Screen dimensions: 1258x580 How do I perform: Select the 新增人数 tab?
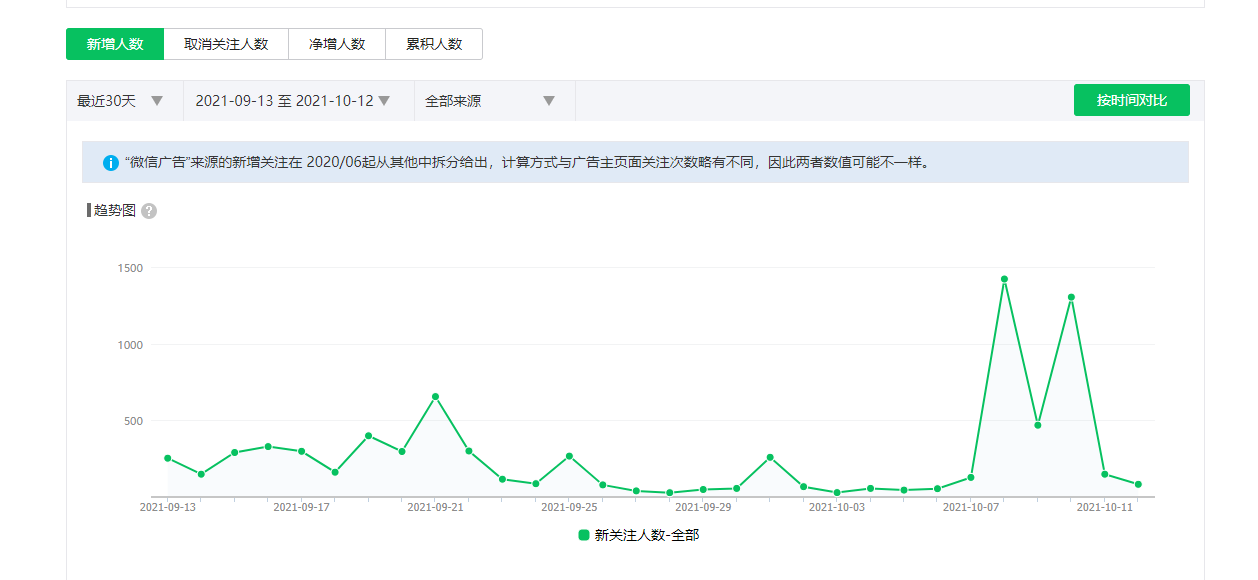[x=115, y=44]
